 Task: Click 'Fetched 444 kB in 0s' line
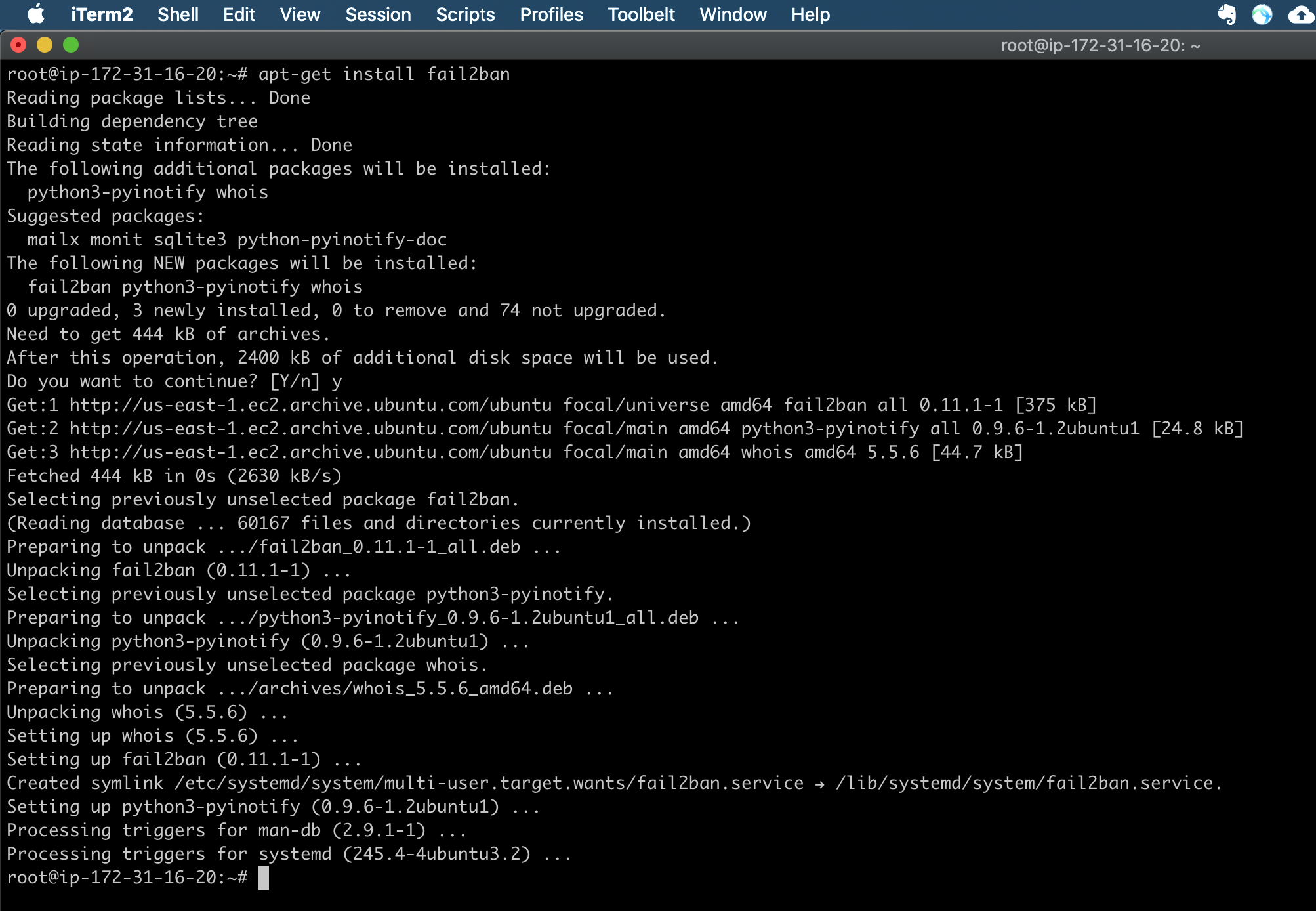pos(175,476)
